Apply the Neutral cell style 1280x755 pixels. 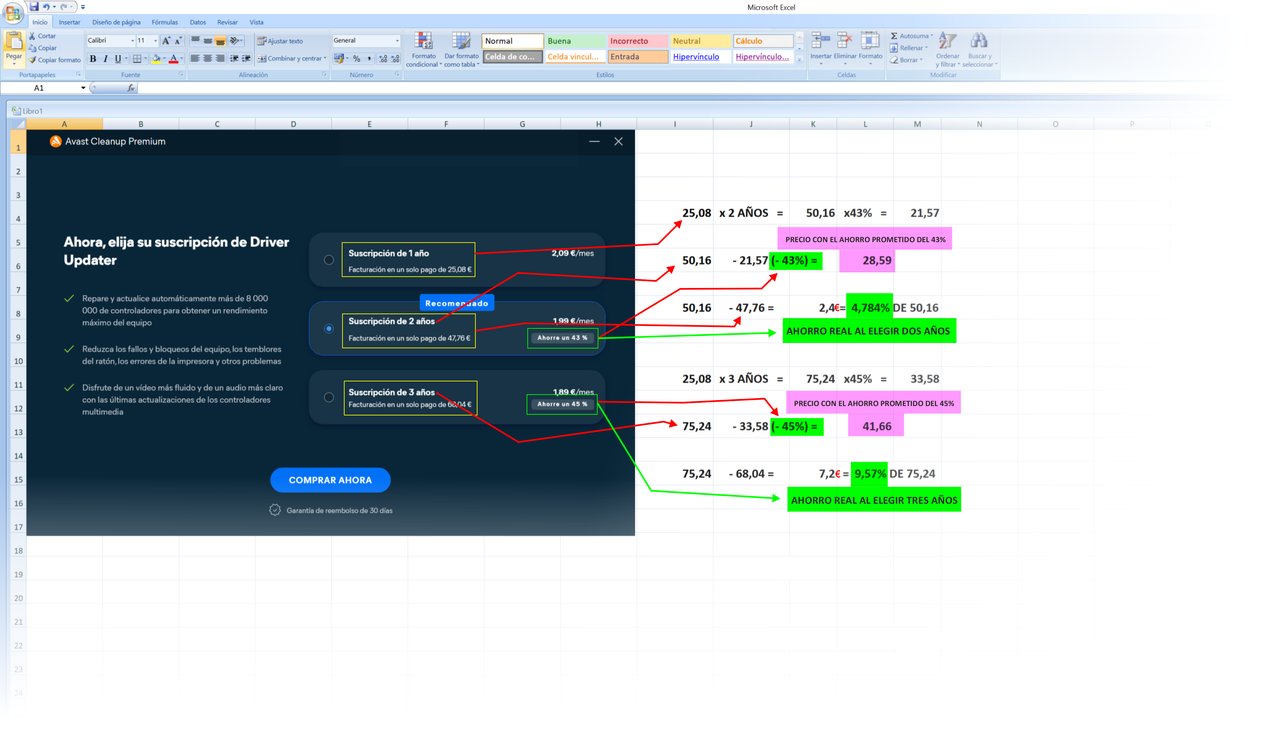point(700,41)
